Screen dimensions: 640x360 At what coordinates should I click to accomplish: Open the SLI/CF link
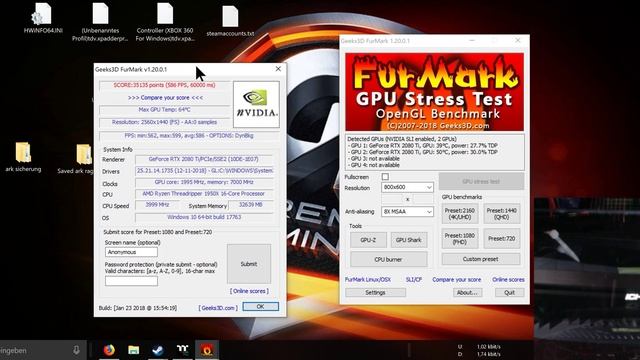(413, 280)
